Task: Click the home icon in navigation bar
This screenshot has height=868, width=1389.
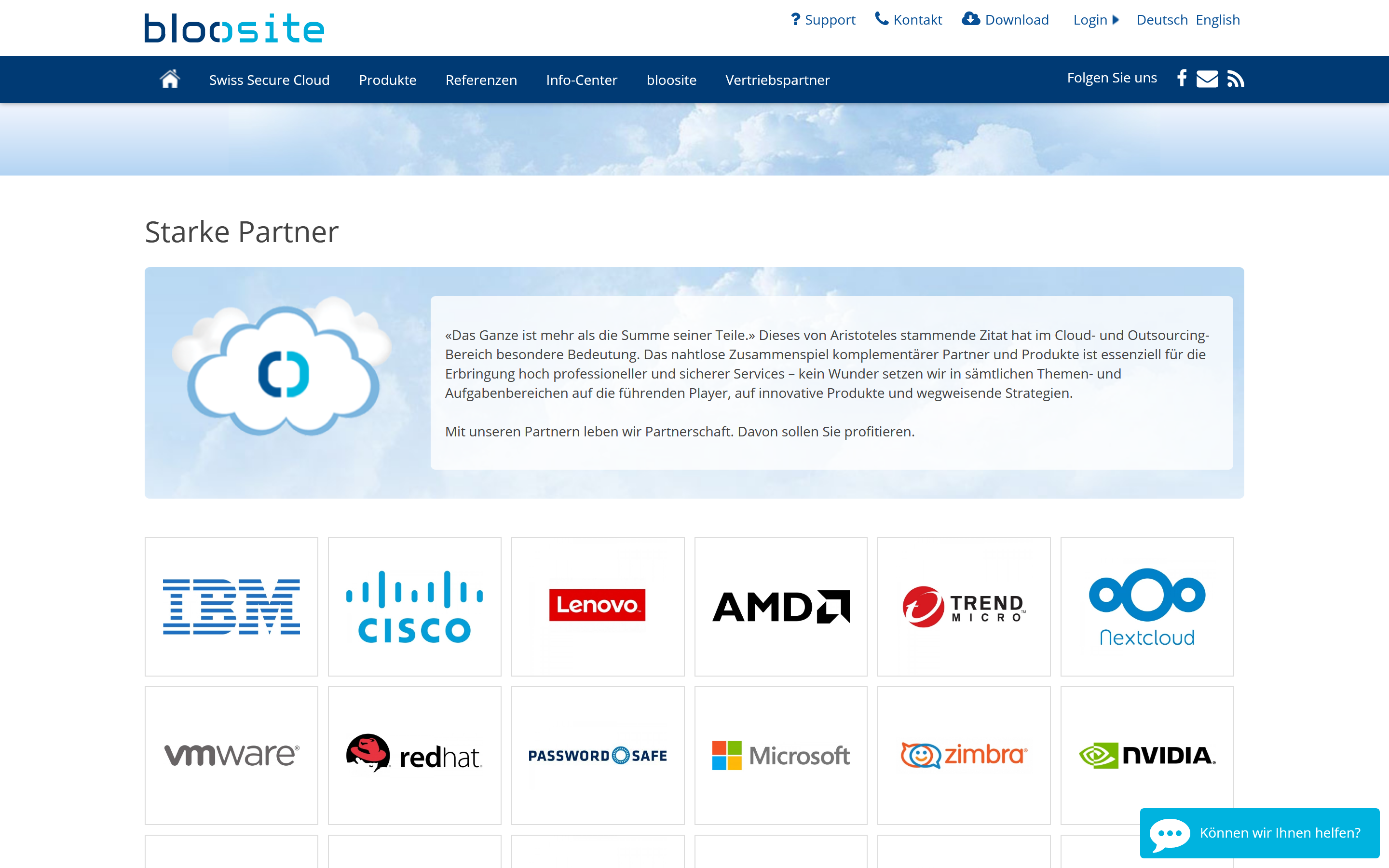Action: click(x=170, y=79)
